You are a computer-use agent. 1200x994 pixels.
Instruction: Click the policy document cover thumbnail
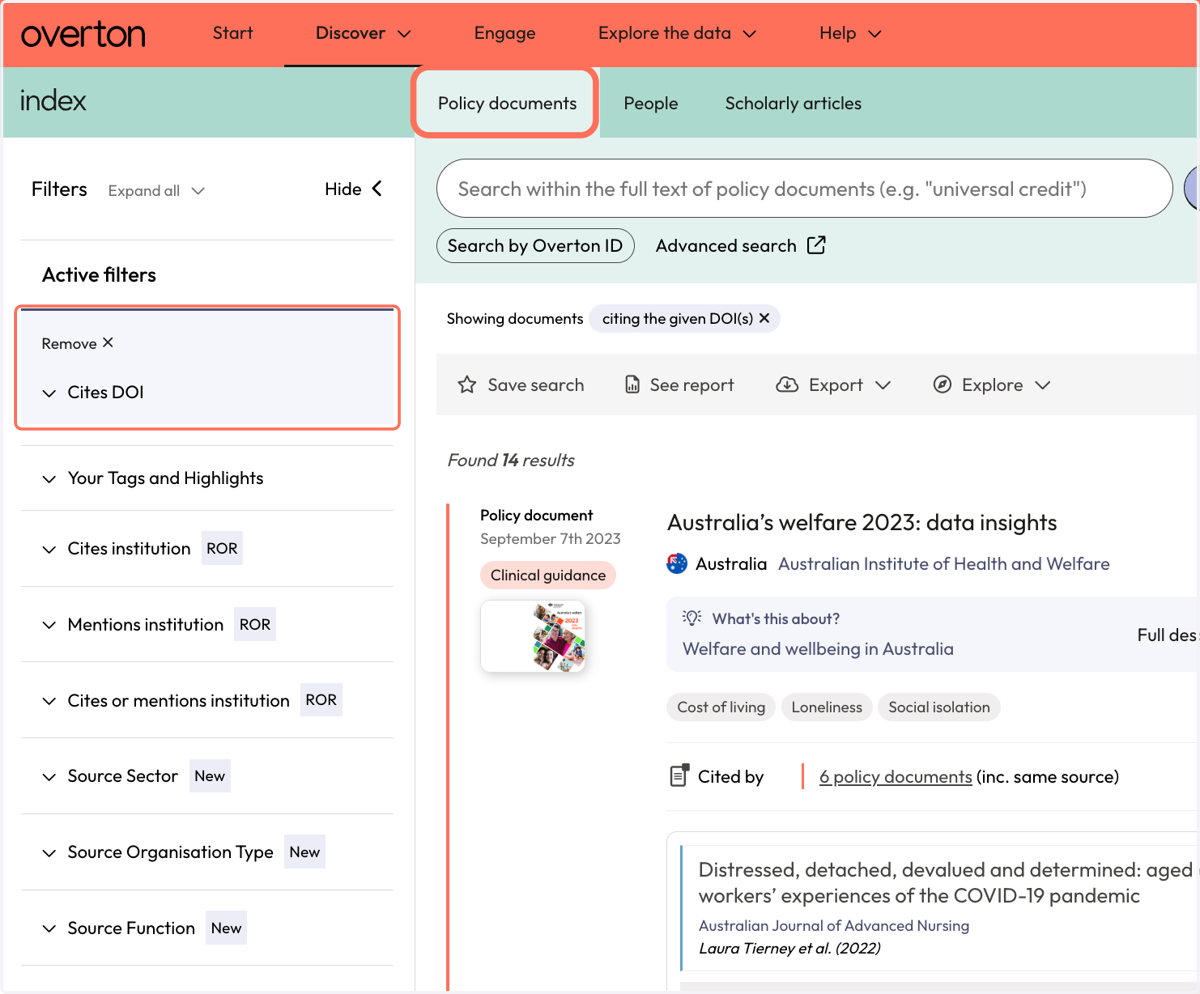point(533,636)
